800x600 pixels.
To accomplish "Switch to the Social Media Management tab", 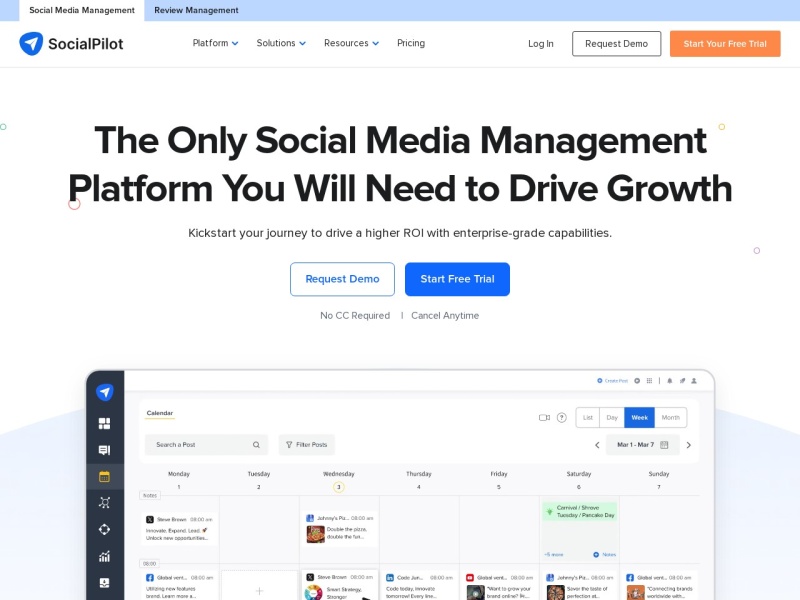I will point(82,10).
